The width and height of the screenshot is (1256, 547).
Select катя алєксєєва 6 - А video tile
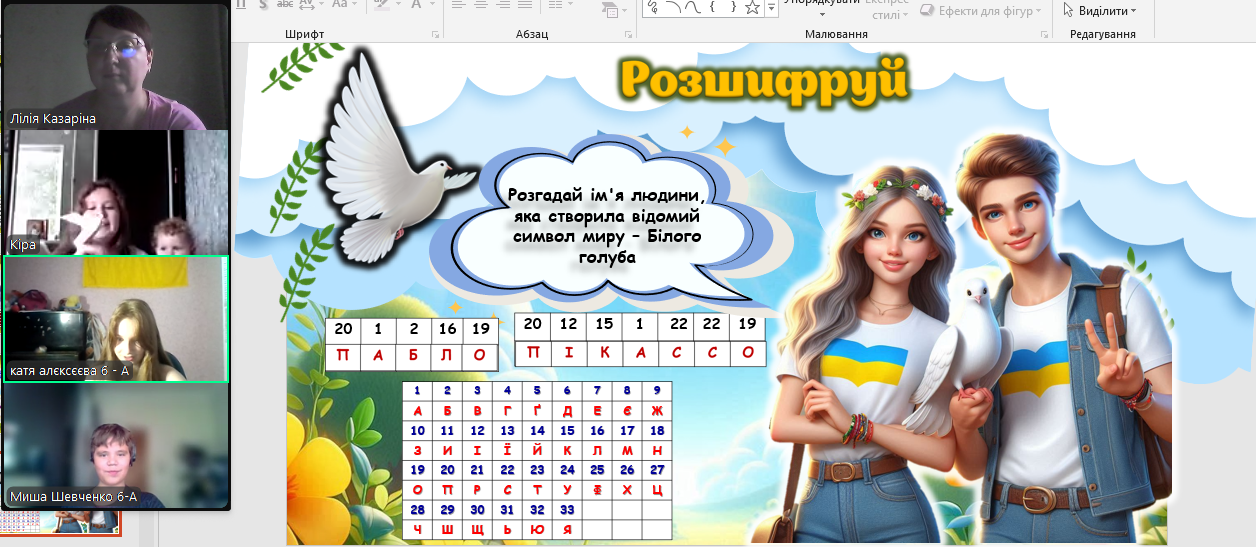tap(116, 319)
